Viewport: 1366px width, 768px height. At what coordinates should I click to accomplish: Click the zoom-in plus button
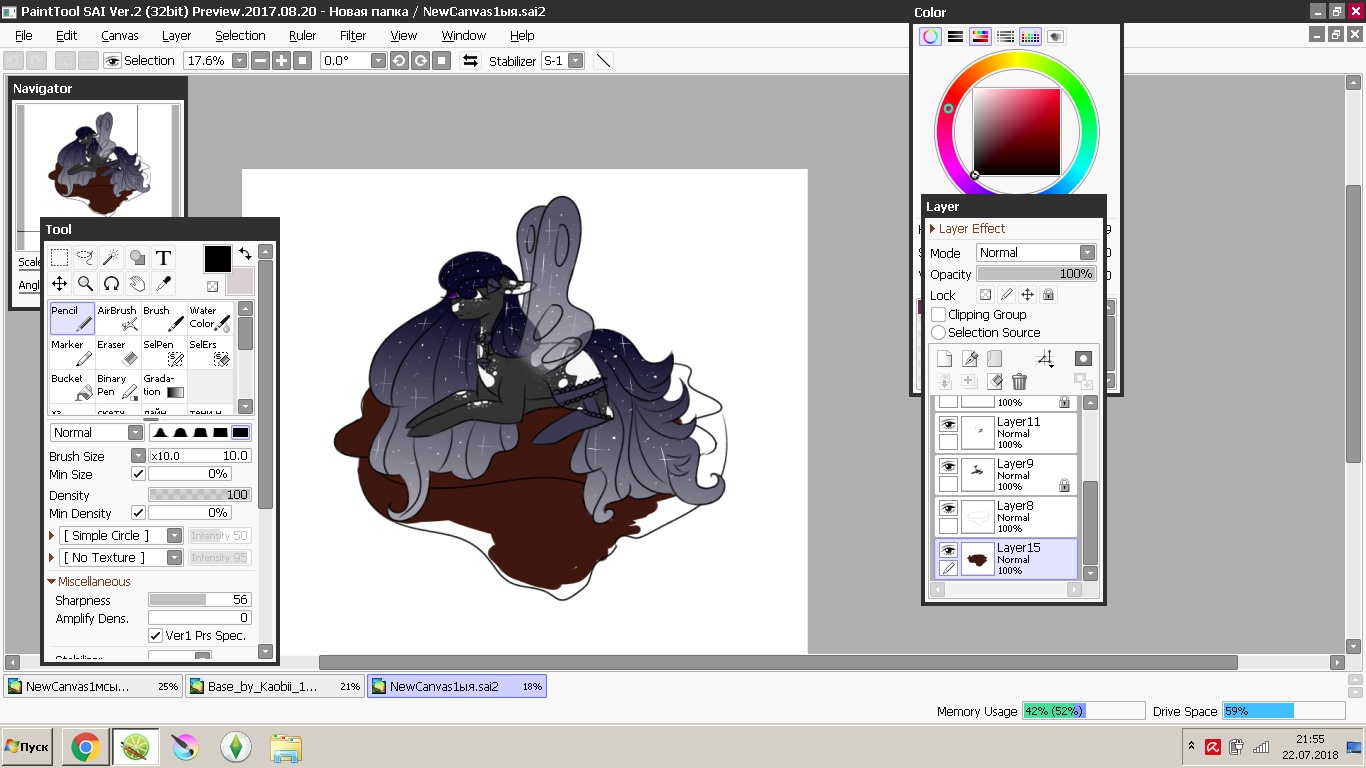point(282,61)
